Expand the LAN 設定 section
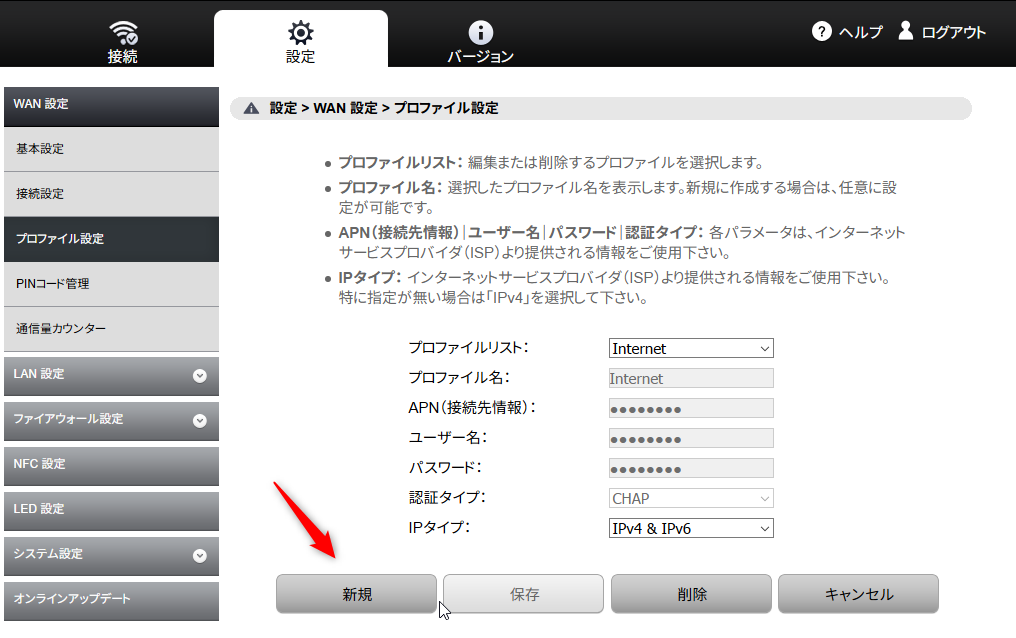This screenshot has width=1016, height=638. pos(111,376)
